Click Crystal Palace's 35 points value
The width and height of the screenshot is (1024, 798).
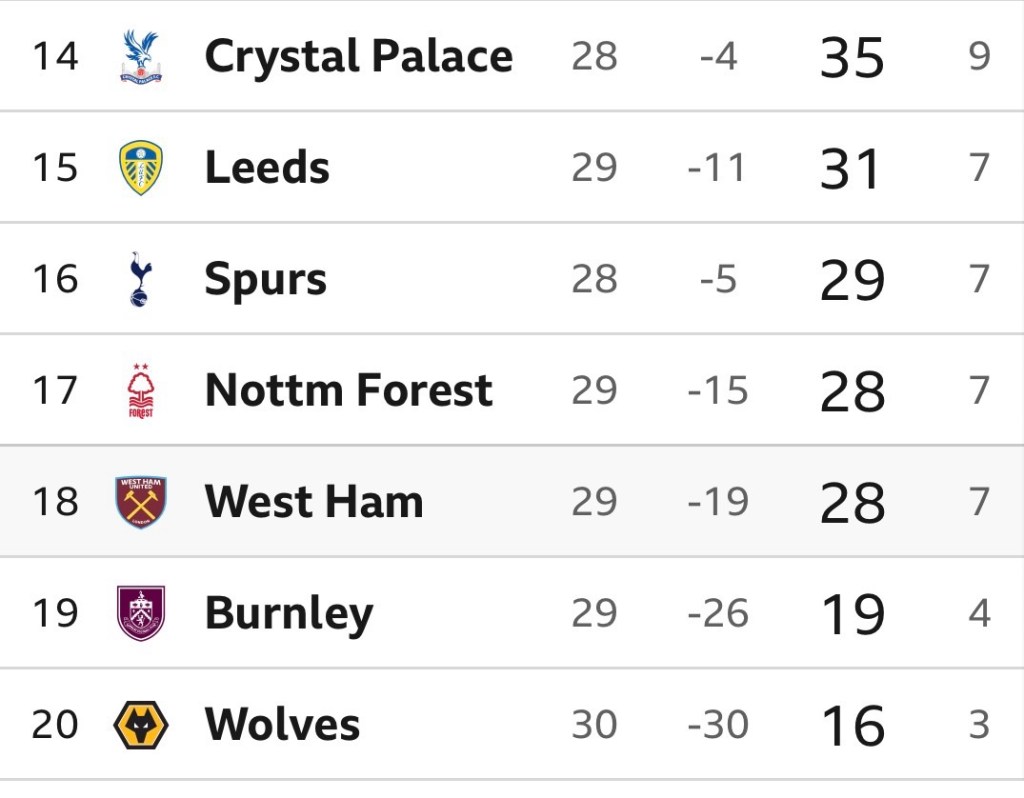coord(852,58)
